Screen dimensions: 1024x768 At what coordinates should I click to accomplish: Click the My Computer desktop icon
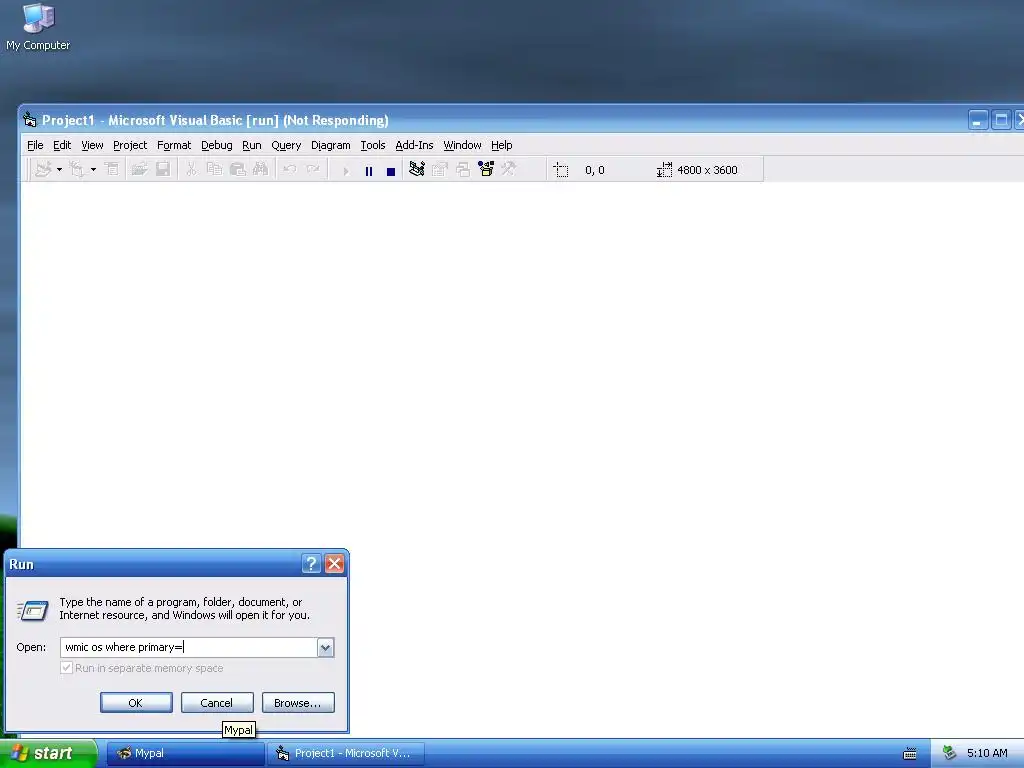38,27
